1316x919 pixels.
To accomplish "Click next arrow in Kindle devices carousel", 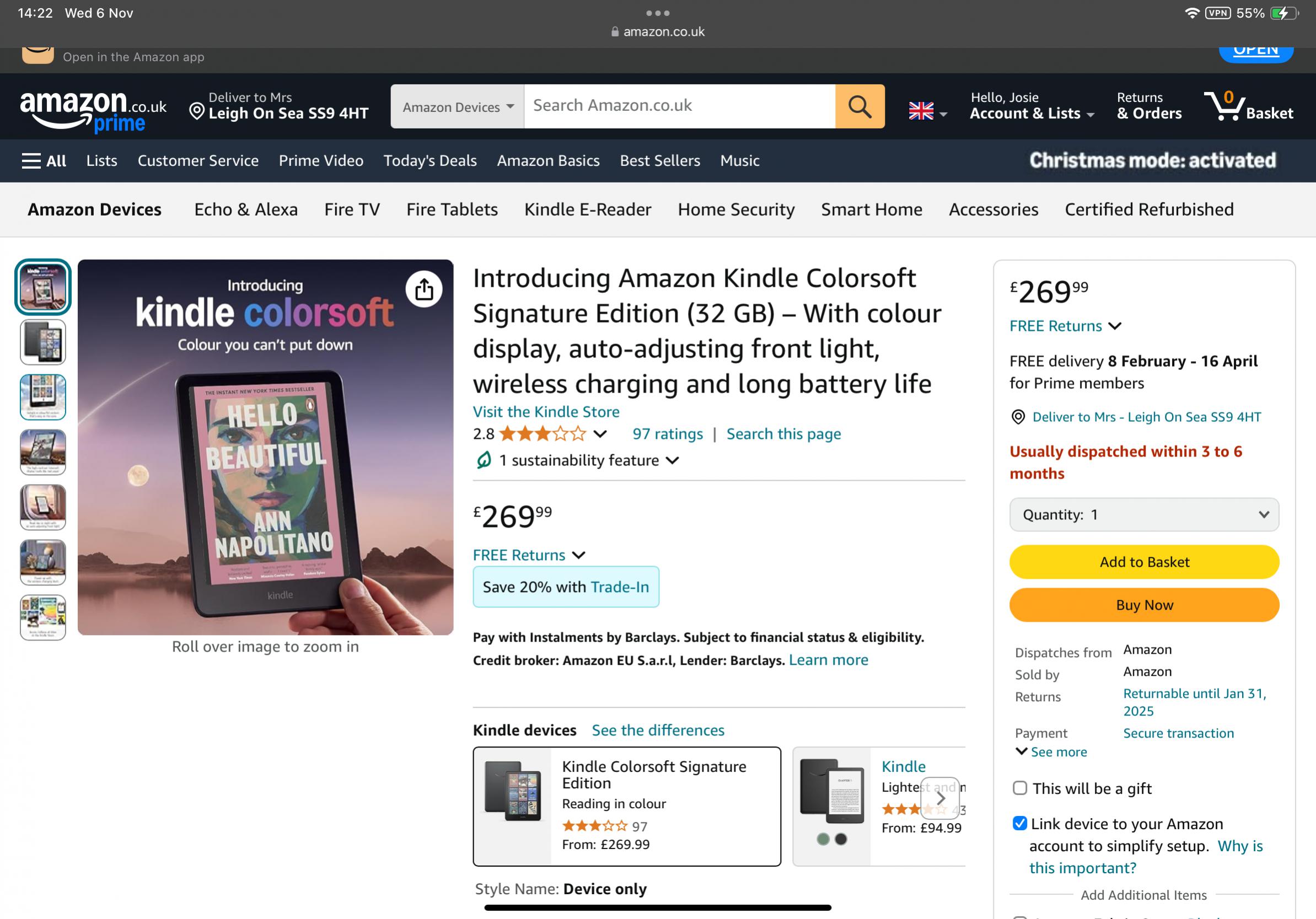I will pyautogui.click(x=940, y=798).
